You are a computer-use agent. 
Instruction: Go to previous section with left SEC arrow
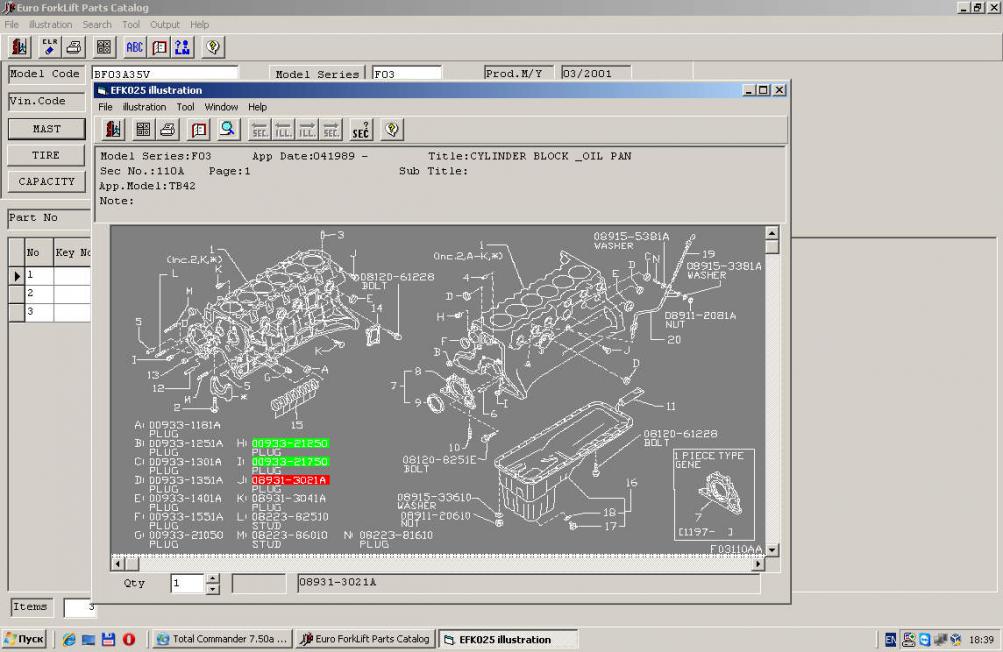pos(259,130)
